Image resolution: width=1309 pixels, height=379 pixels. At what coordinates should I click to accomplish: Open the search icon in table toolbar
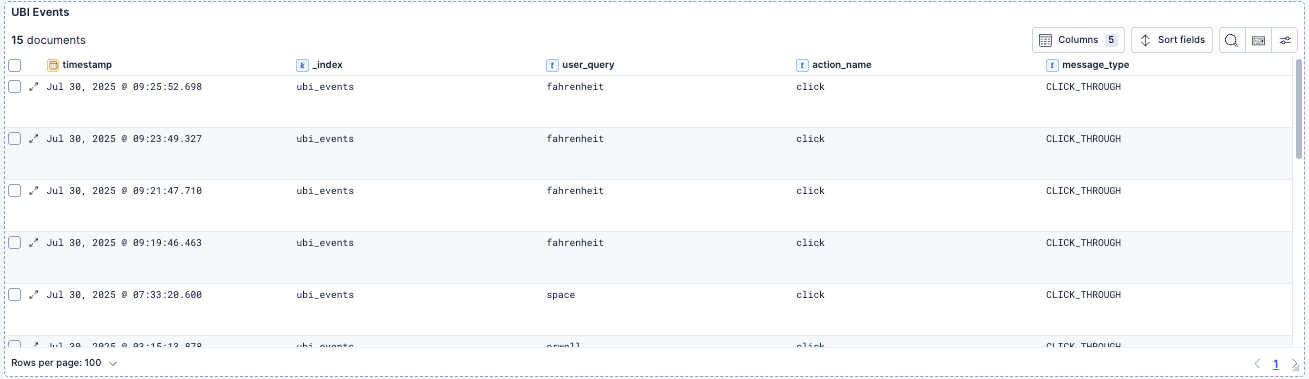1231,40
